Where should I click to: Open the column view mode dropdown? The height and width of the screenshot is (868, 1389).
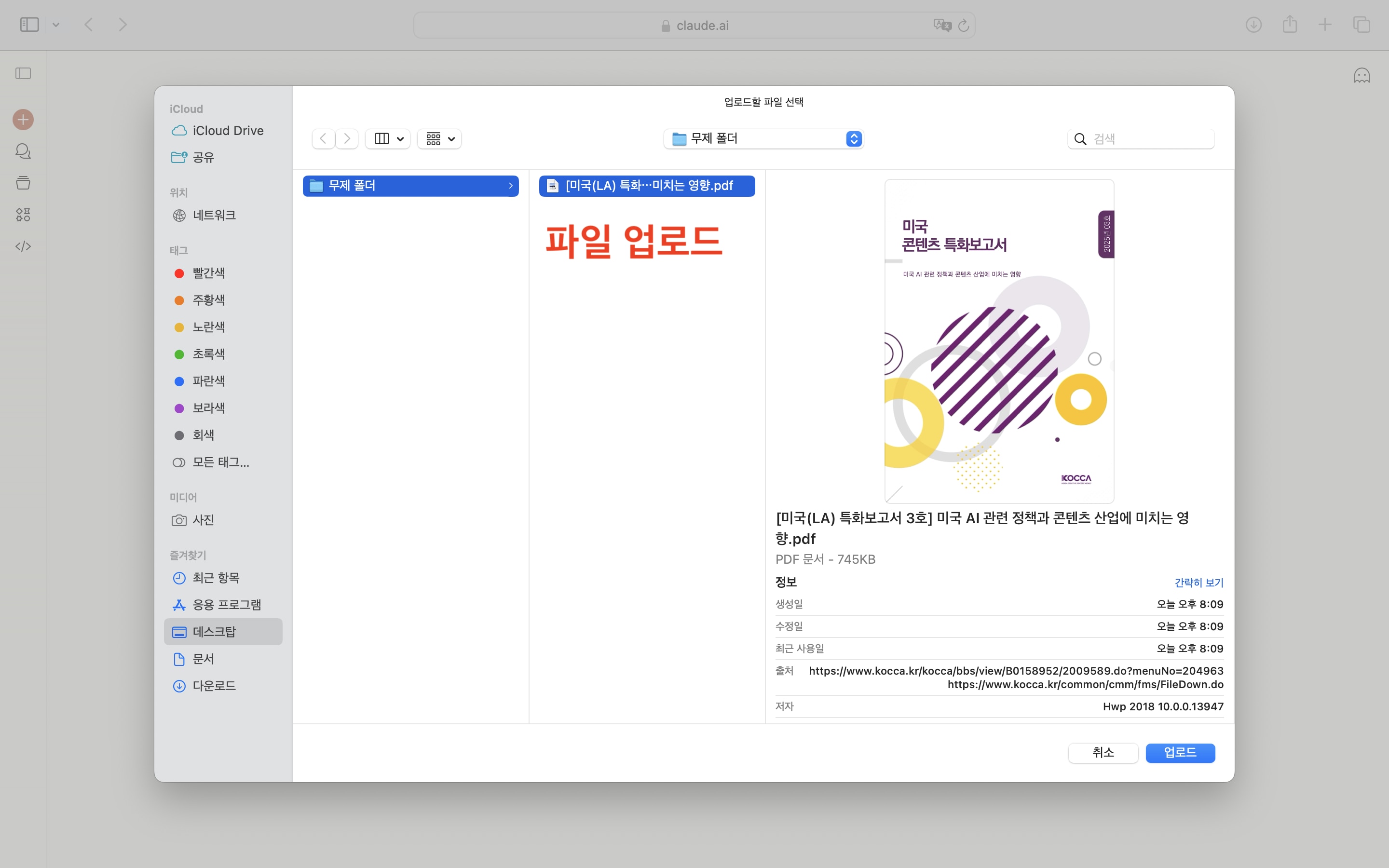click(x=388, y=138)
